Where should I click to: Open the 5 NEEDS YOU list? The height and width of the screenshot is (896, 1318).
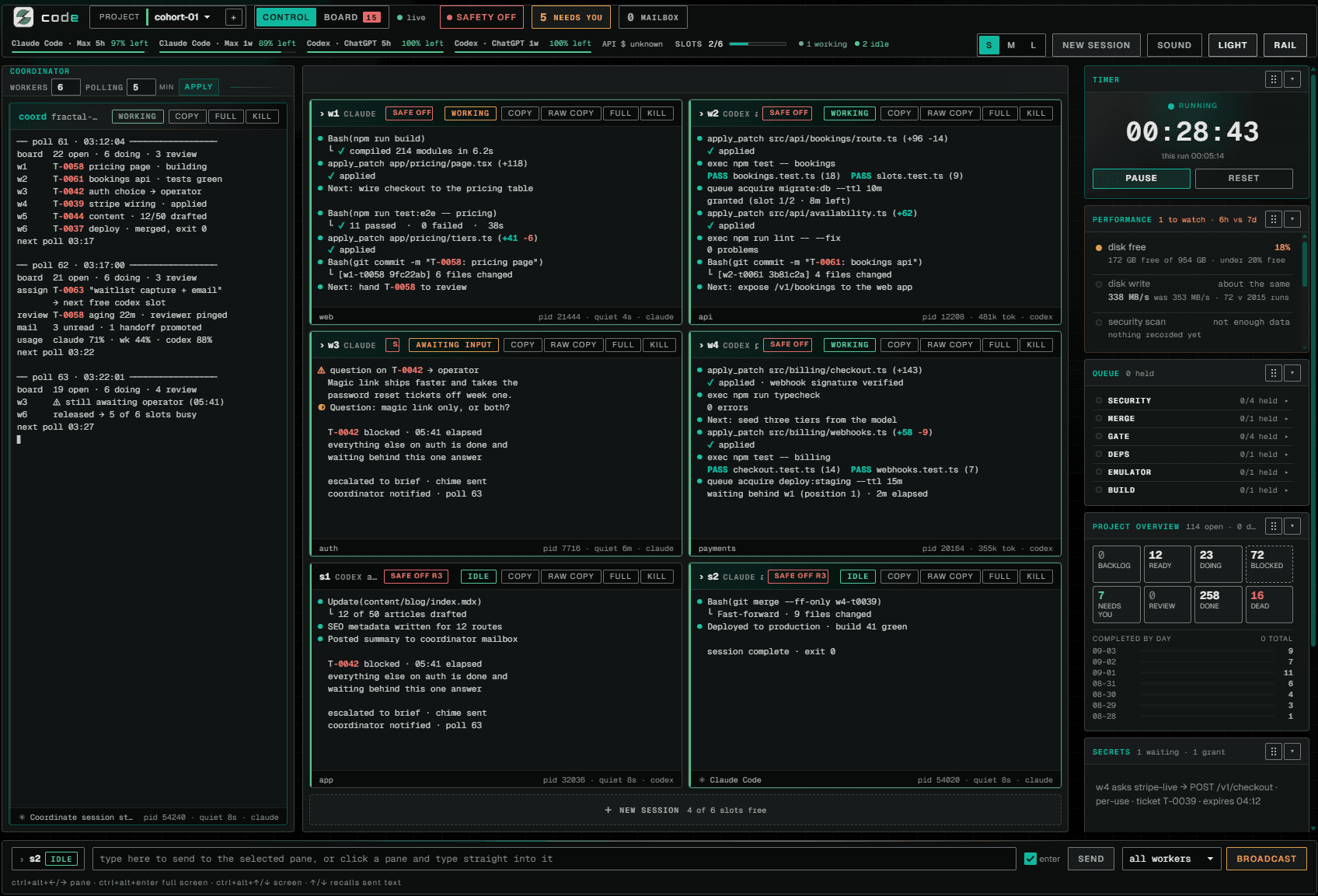tap(571, 17)
